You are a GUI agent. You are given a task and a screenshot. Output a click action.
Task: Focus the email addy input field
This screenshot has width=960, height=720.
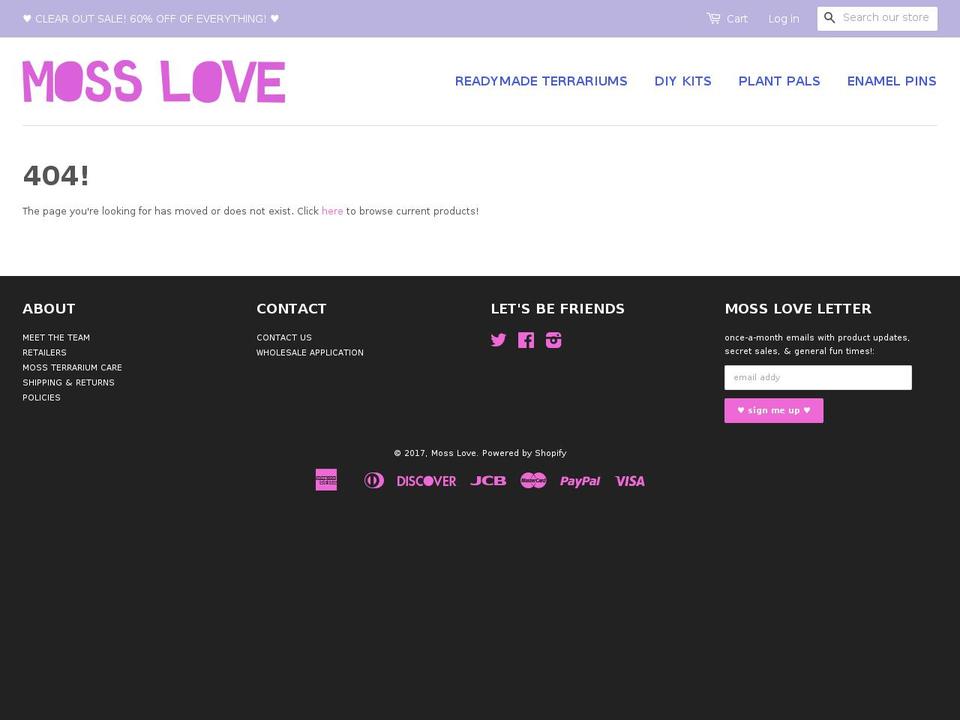pos(818,377)
